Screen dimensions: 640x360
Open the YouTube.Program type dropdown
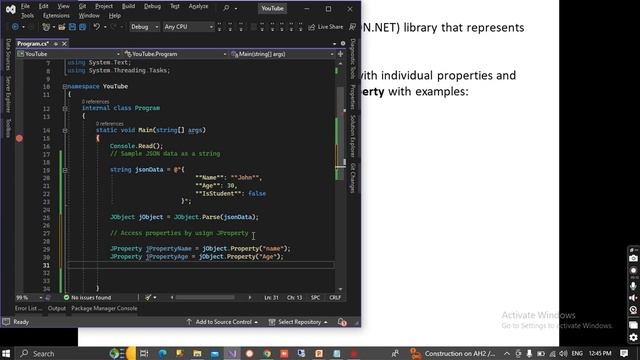[x=175, y=54]
